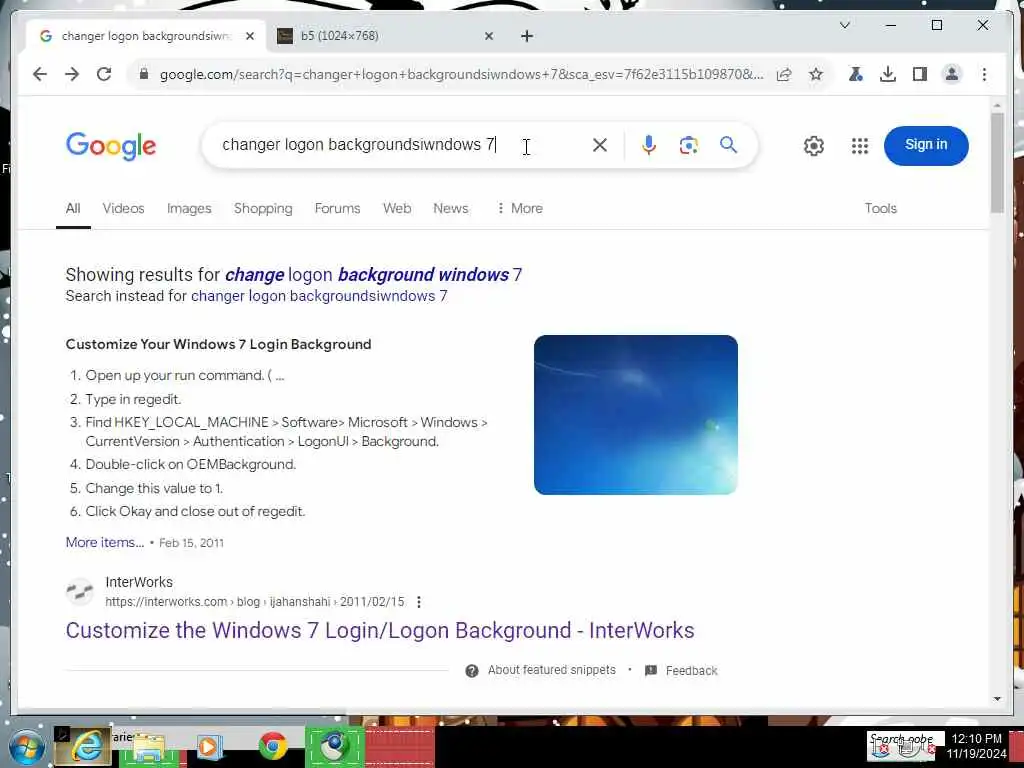
Task: Switch to the b5 (1024×768) tab
Action: (385, 36)
